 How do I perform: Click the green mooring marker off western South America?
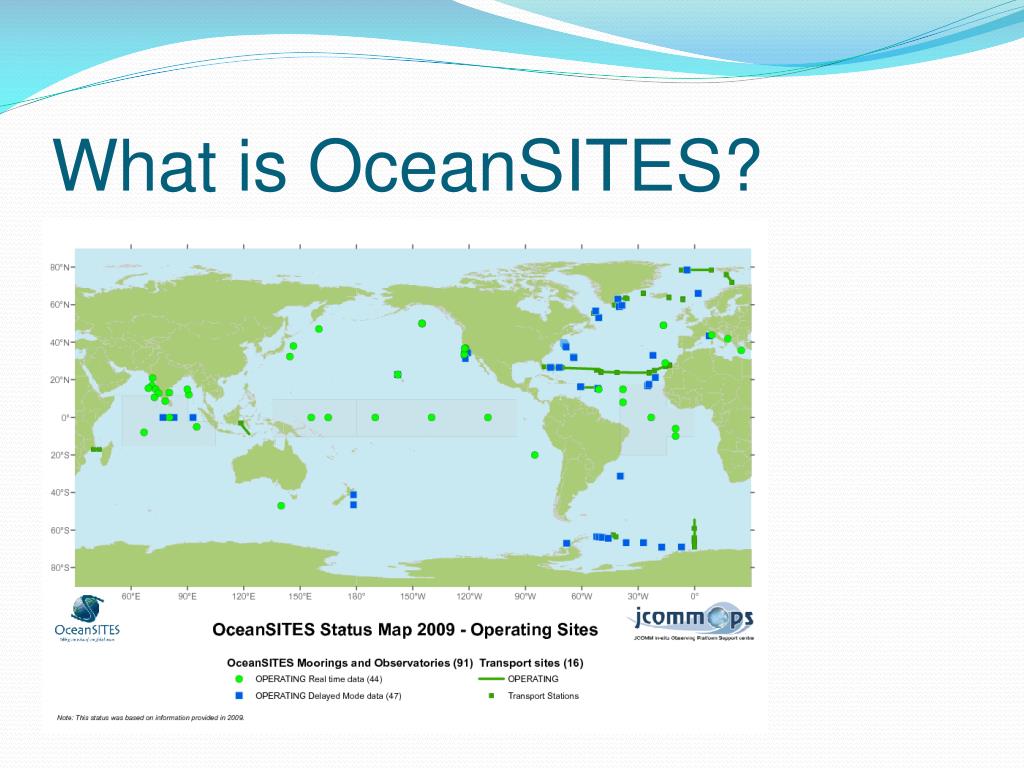pos(535,455)
